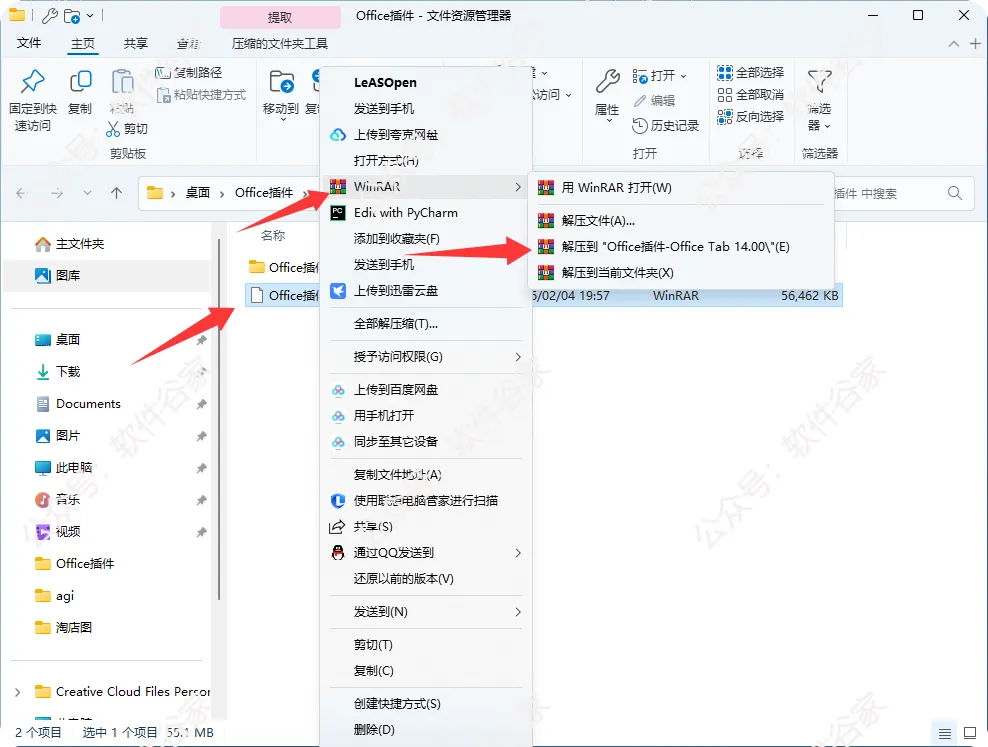This screenshot has height=747, width=988.
Task: Choose LeASOpen in context menu
Action: [426, 83]
